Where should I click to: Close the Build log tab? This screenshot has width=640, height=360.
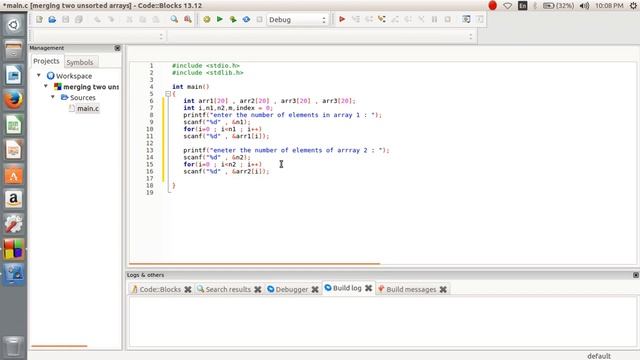tap(368, 288)
